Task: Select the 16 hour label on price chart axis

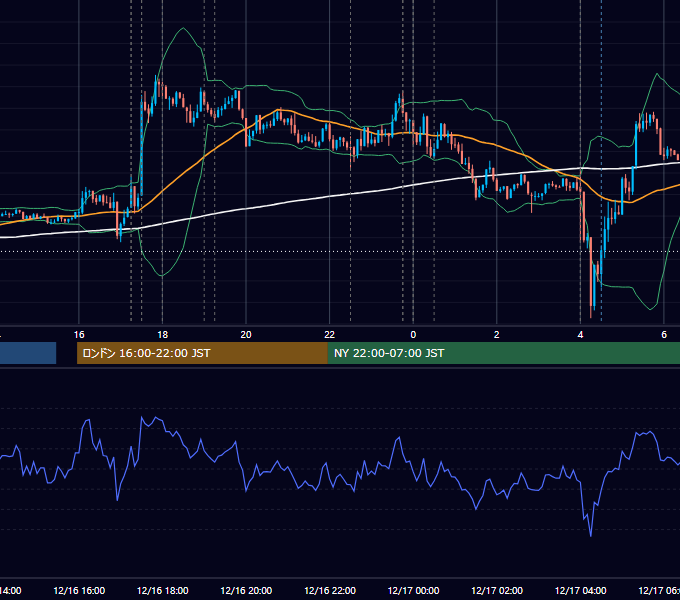Action: pos(79,335)
